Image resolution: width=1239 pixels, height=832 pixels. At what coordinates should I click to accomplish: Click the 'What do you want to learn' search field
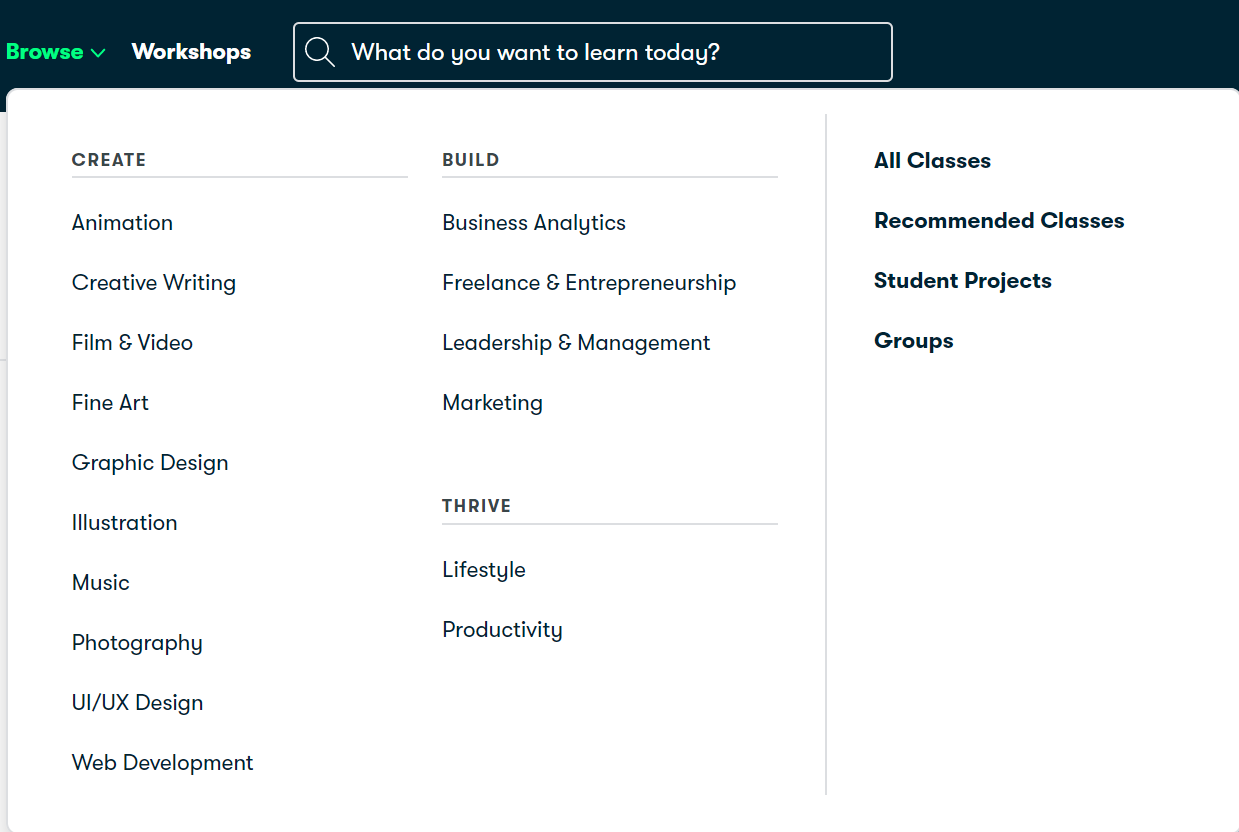click(x=610, y=52)
